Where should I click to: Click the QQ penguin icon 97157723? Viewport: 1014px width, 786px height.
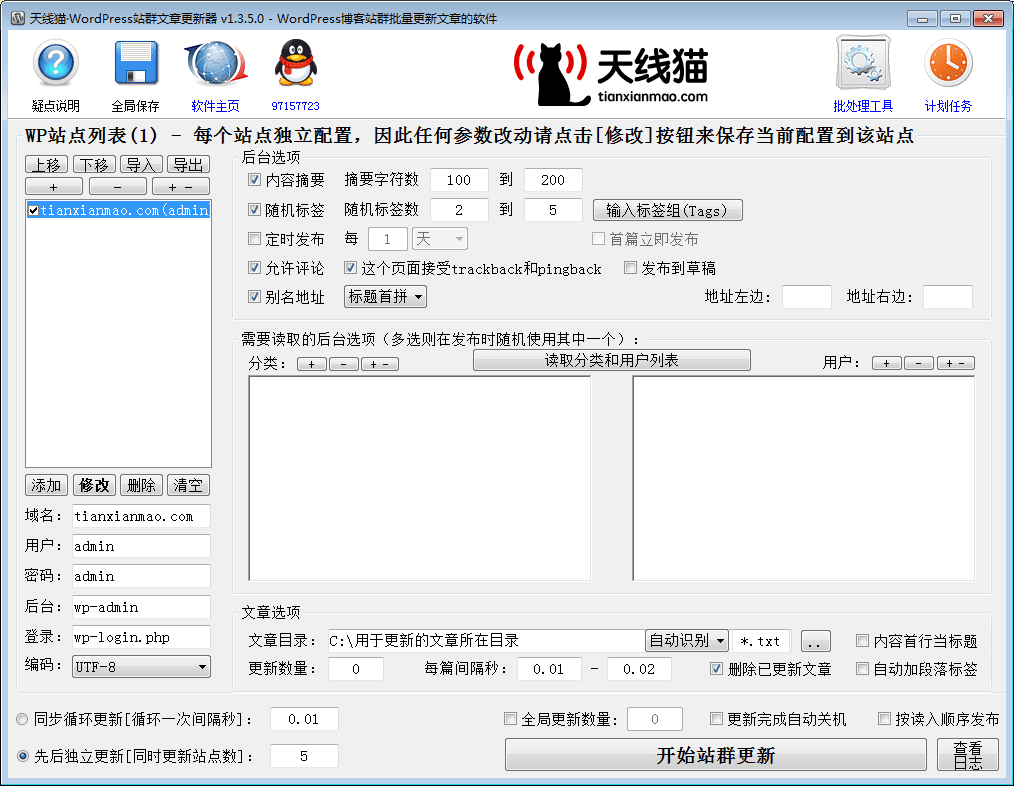coord(296,63)
